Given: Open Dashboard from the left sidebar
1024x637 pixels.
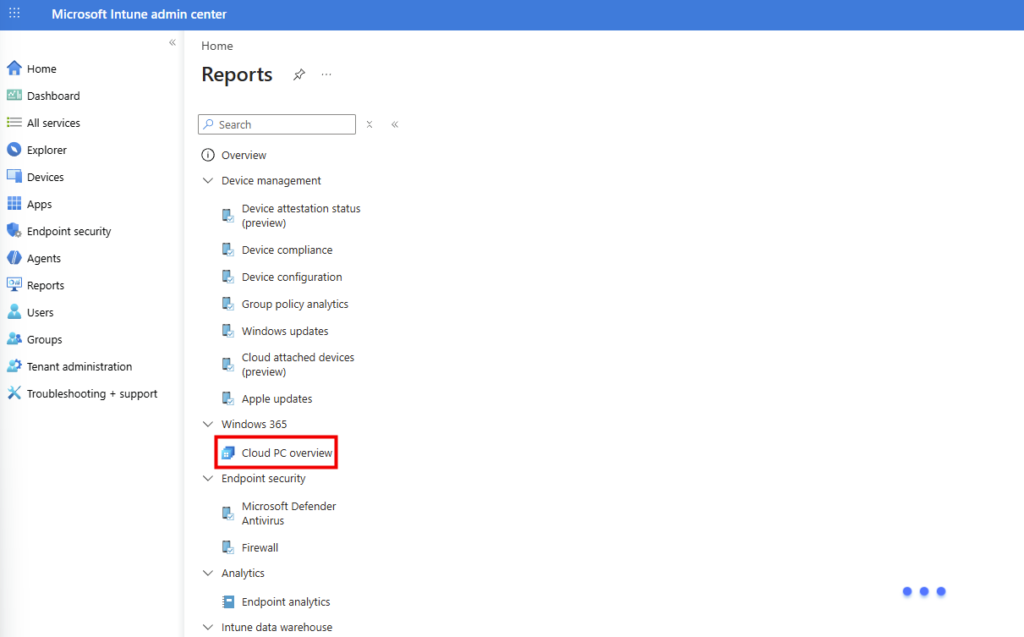Looking at the screenshot, I should coord(53,96).
